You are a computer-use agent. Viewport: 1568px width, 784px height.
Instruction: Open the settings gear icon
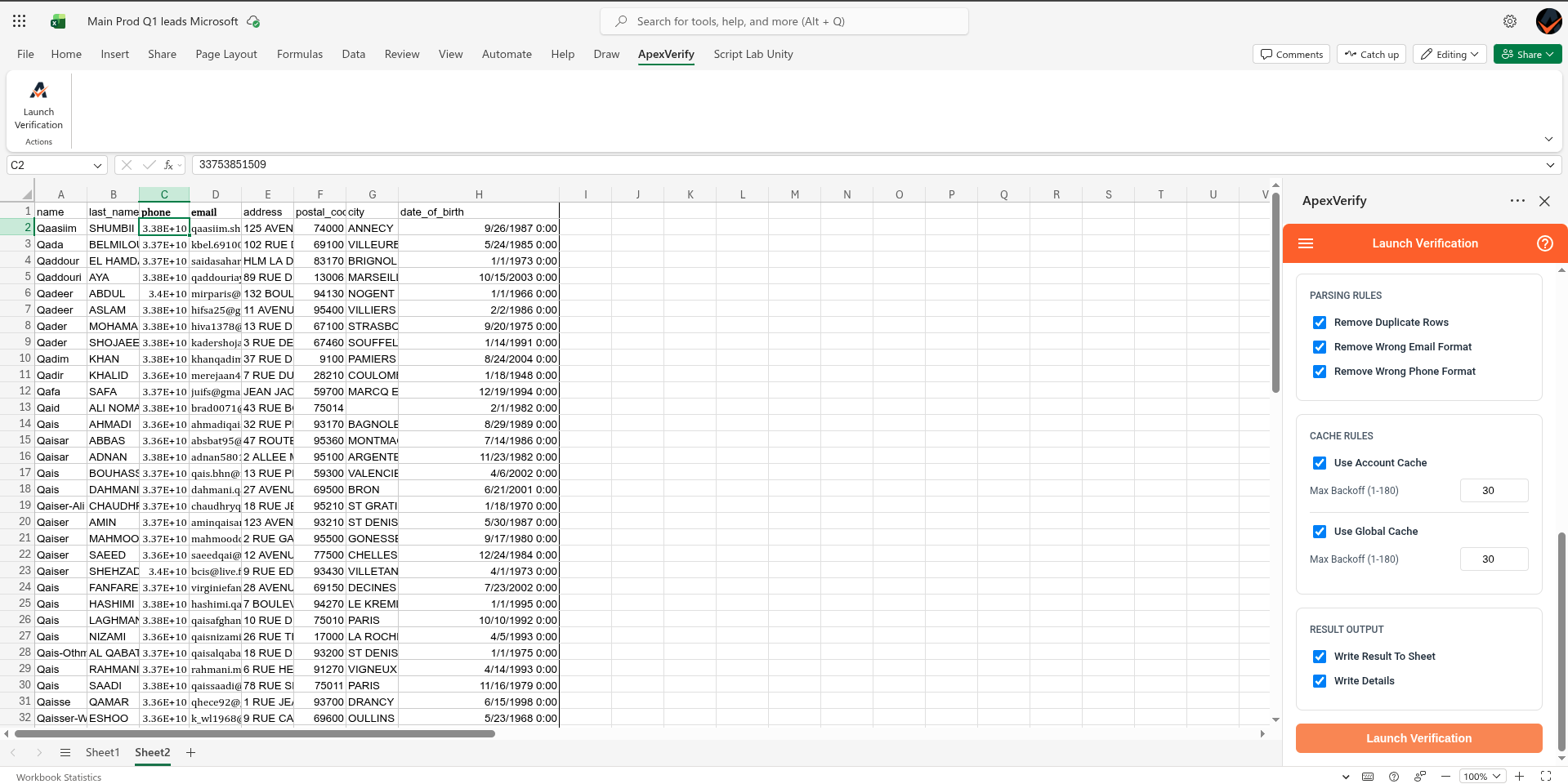(x=1509, y=21)
